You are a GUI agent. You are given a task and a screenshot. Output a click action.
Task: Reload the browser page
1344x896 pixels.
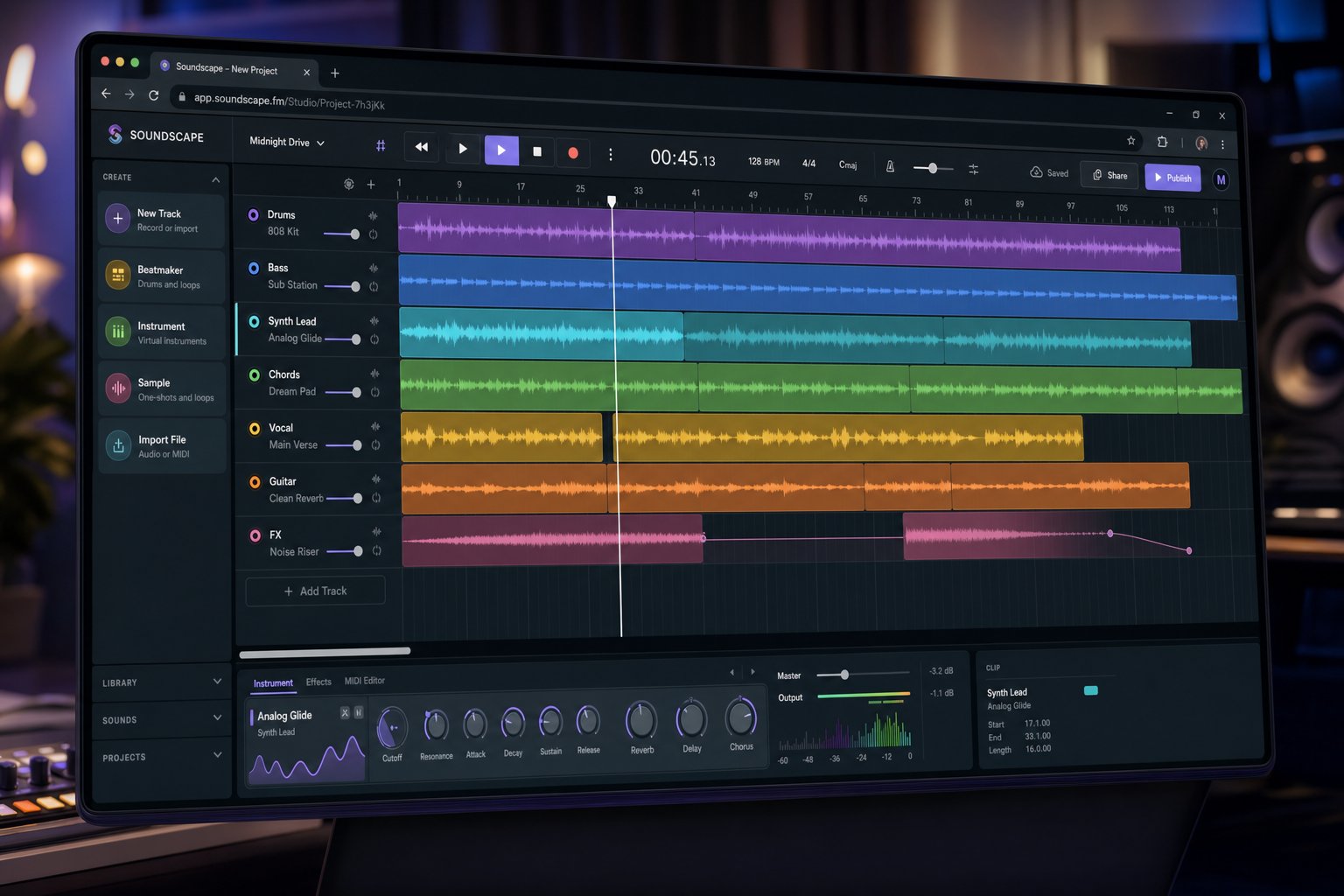(154, 95)
